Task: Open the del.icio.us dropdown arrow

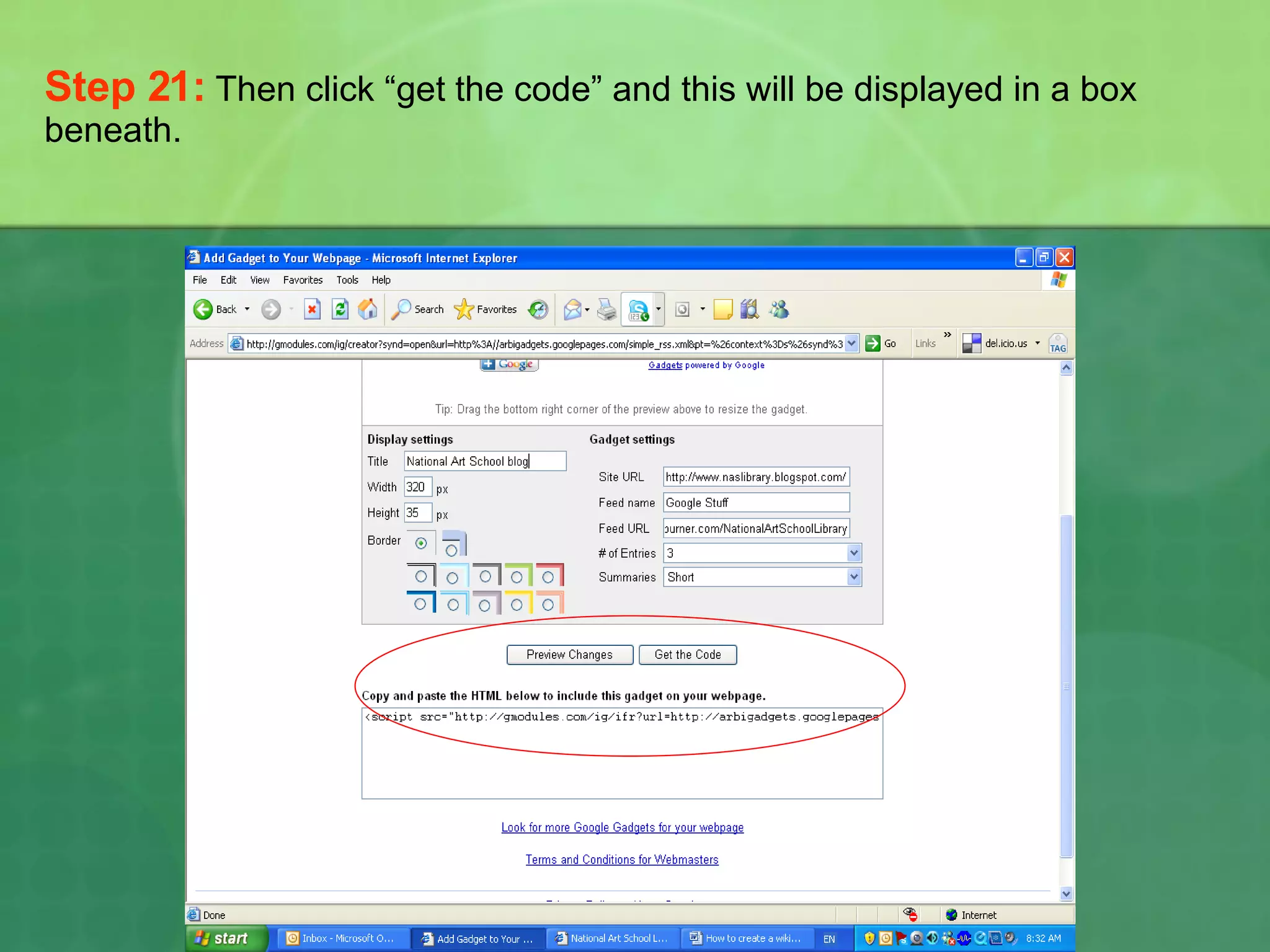Action: [x=1037, y=343]
